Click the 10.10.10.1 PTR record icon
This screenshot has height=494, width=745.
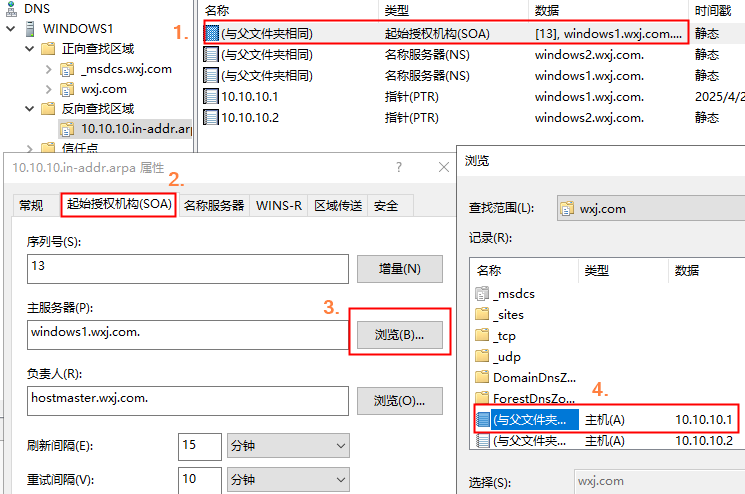pos(211,96)
